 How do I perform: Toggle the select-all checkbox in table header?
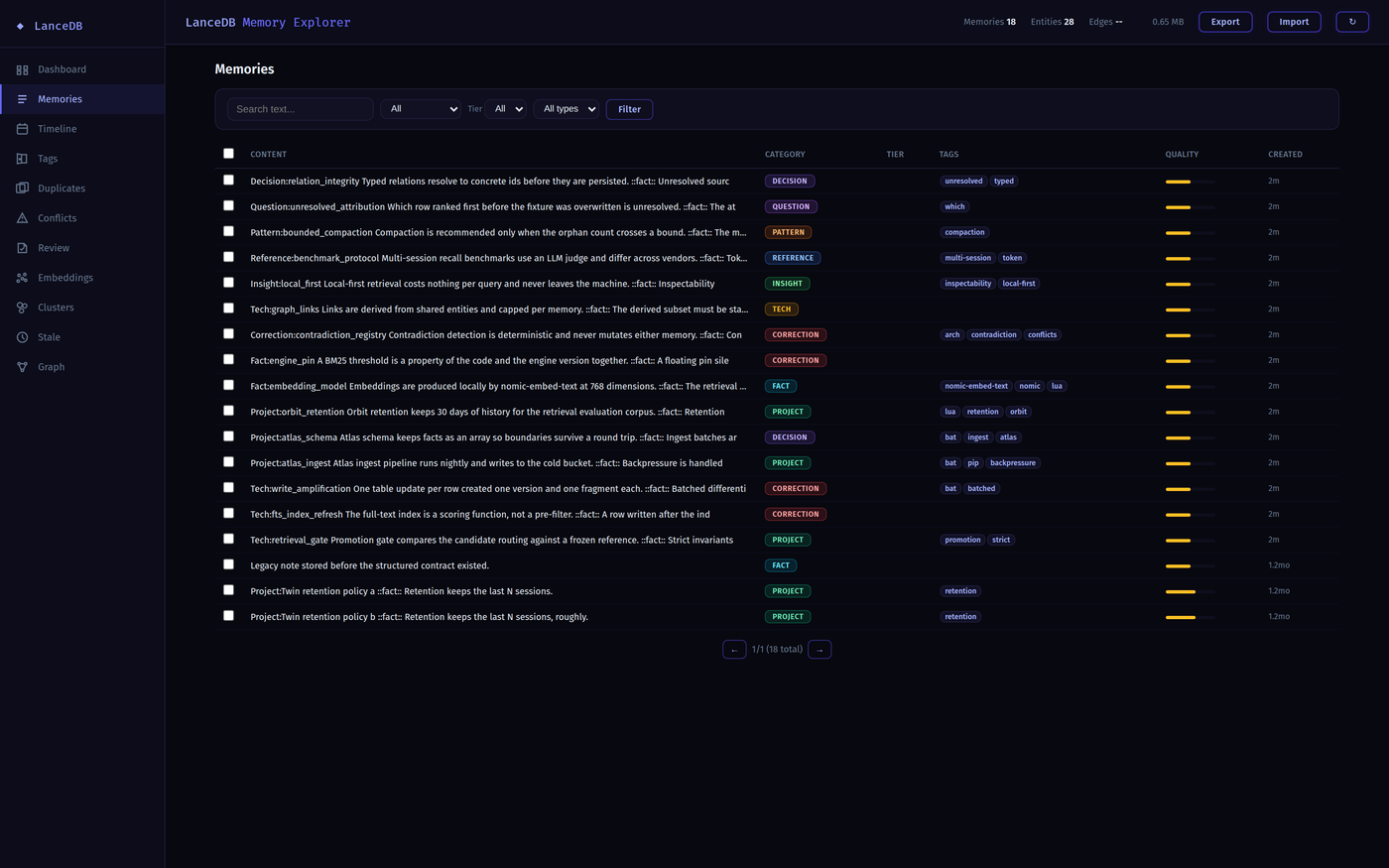point(228,154)
